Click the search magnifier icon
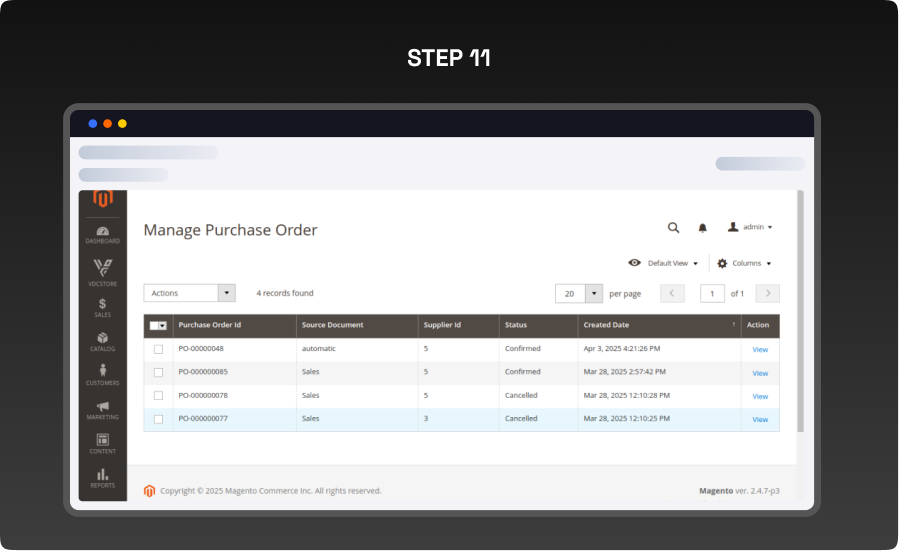 coord(673,228)
